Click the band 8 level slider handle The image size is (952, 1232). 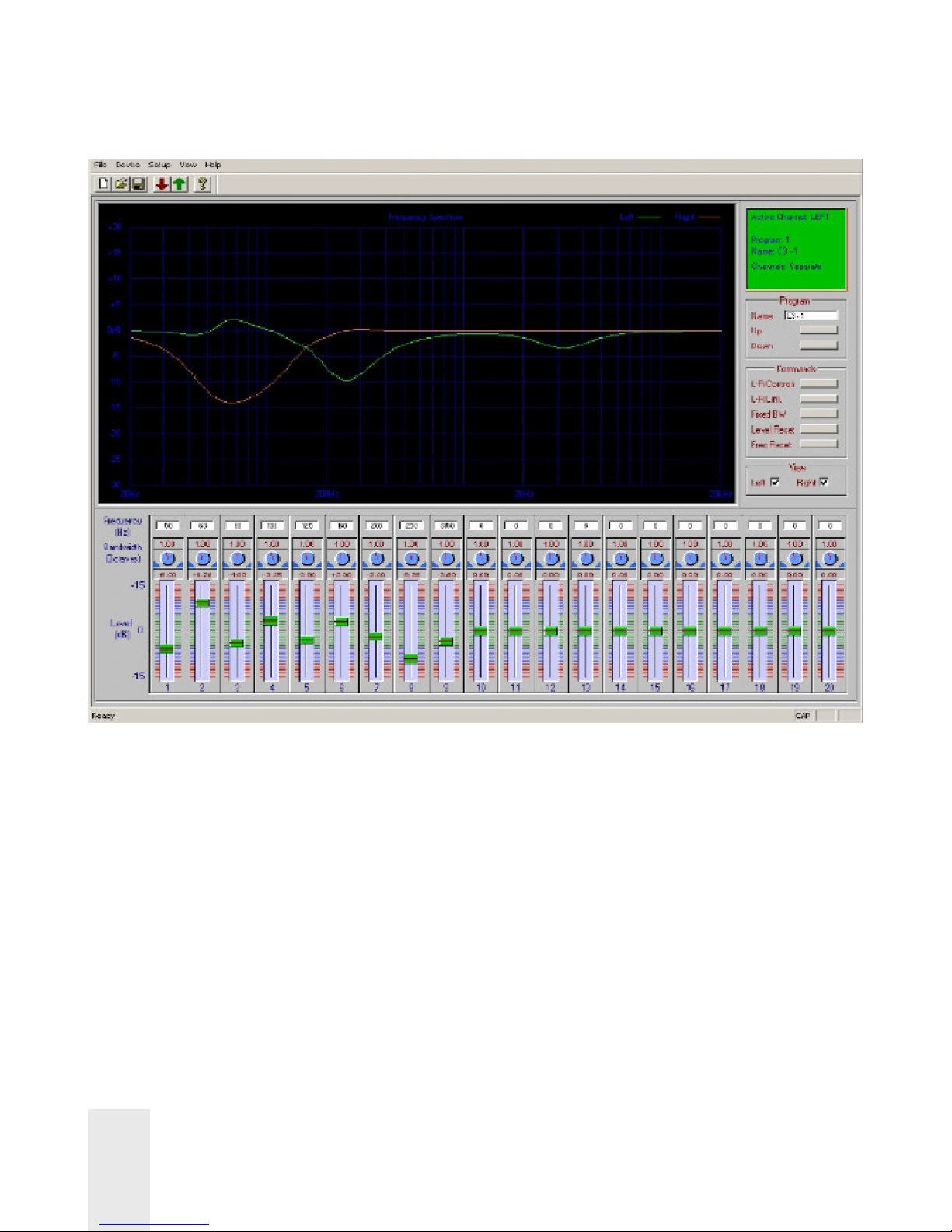point(410,658)
